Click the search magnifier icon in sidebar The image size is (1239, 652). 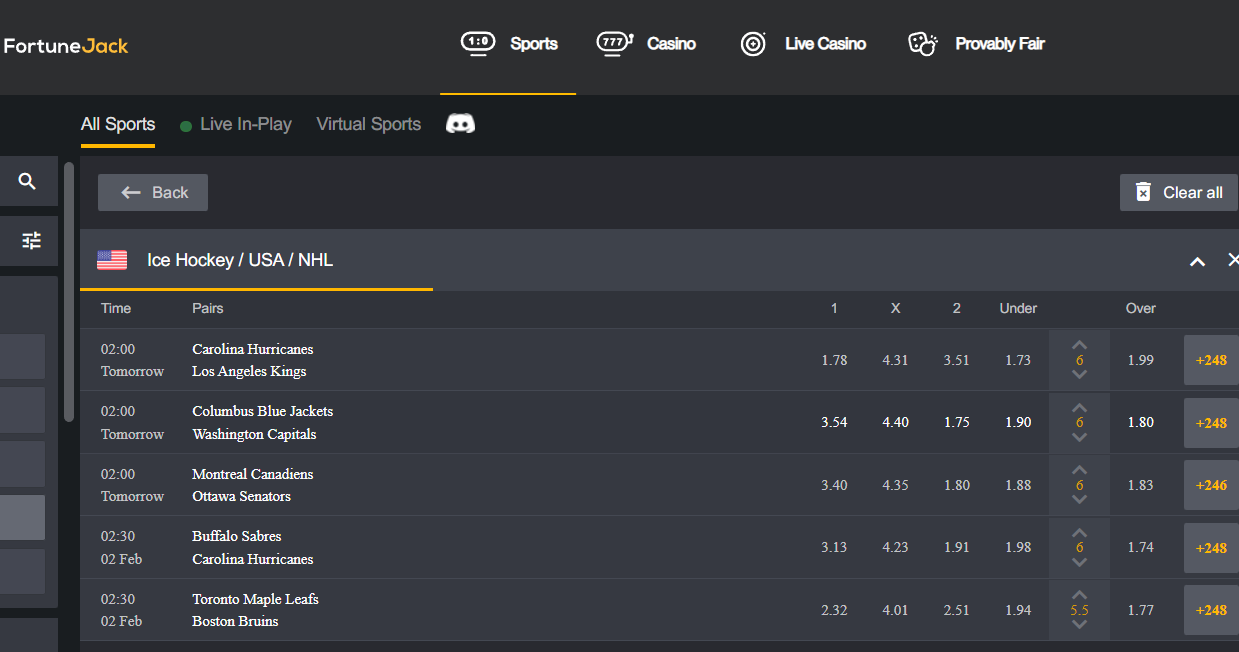[27, 181]
